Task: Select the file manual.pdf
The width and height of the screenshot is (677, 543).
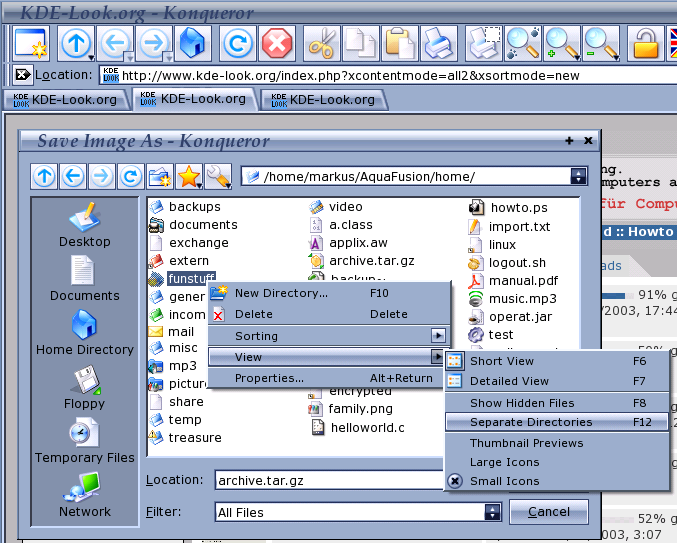Action: click(513, 281)
